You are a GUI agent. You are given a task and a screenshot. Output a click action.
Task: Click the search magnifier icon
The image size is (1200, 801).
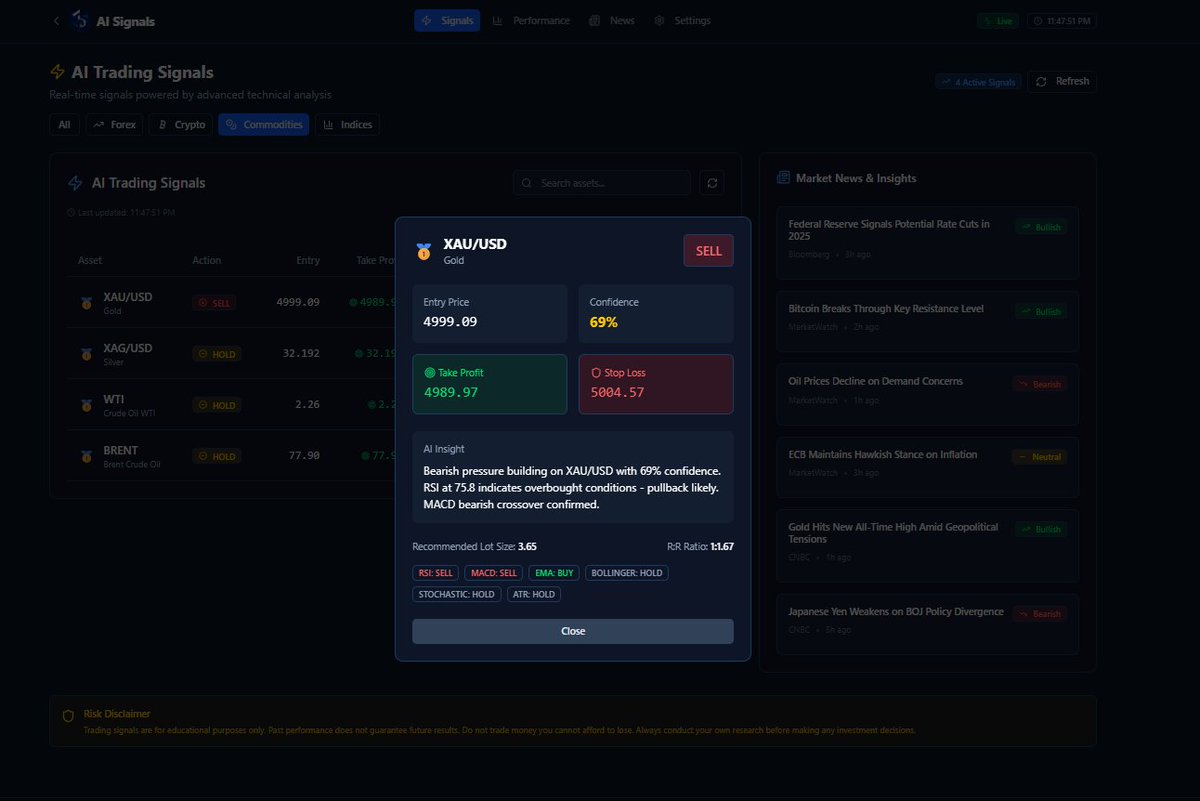[x=527, y=183]
